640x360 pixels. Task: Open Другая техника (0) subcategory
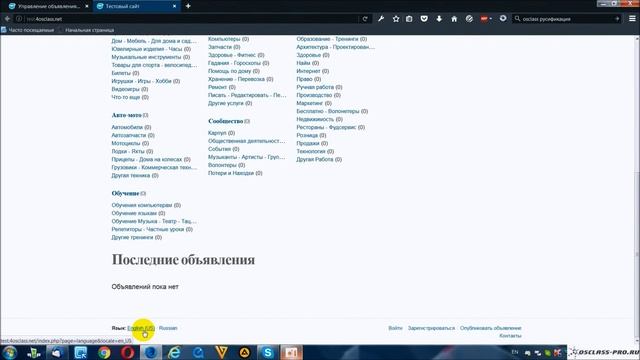pyautogui.click(x=135, y=175)
